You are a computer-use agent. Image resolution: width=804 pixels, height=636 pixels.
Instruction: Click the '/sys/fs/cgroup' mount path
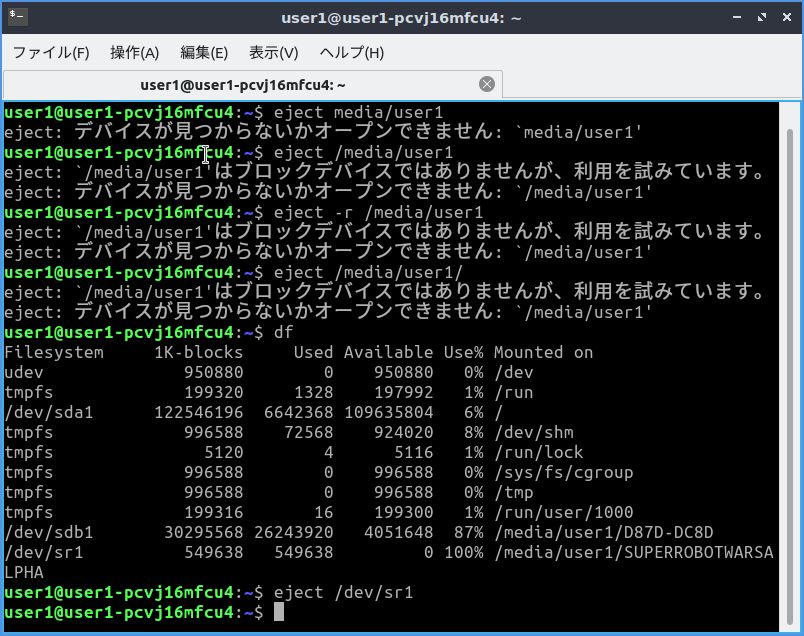tap(564, 472)
